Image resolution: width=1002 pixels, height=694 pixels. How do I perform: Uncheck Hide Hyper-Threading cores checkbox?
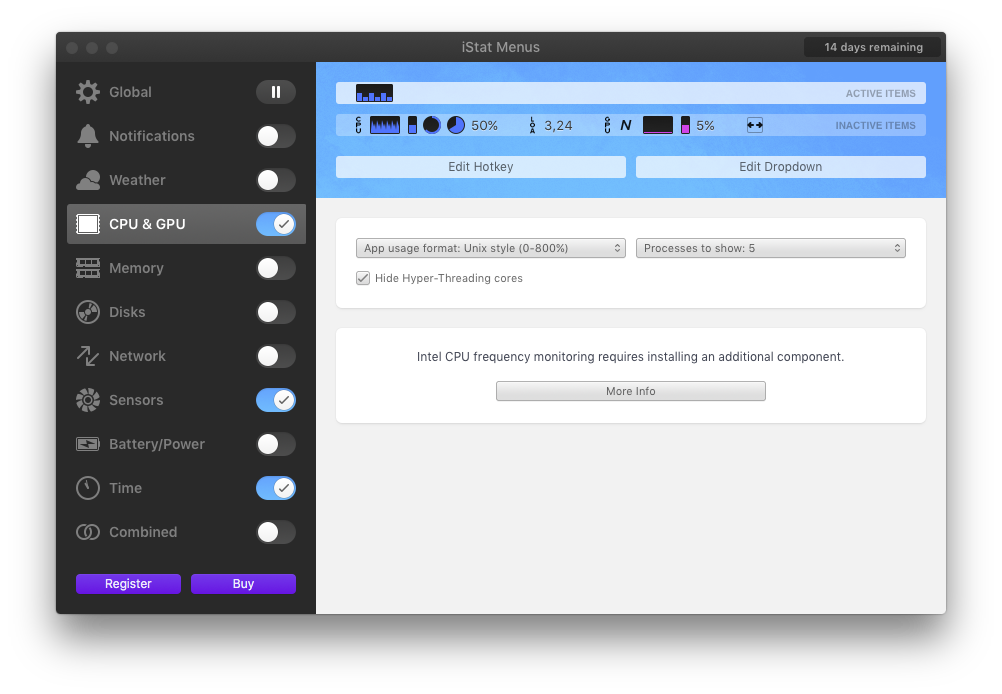coord(363,278)
